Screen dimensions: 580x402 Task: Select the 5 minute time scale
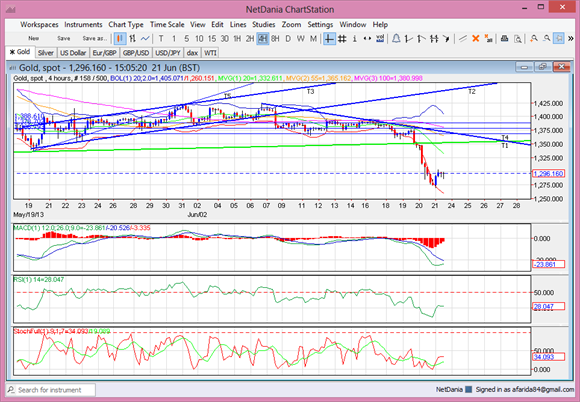click(186, 38)
